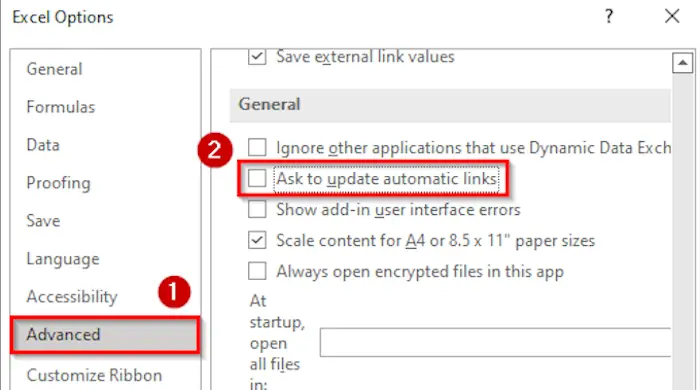700x390 pixels.
Task: Select the Formulas category
Action: coord(61,107)
